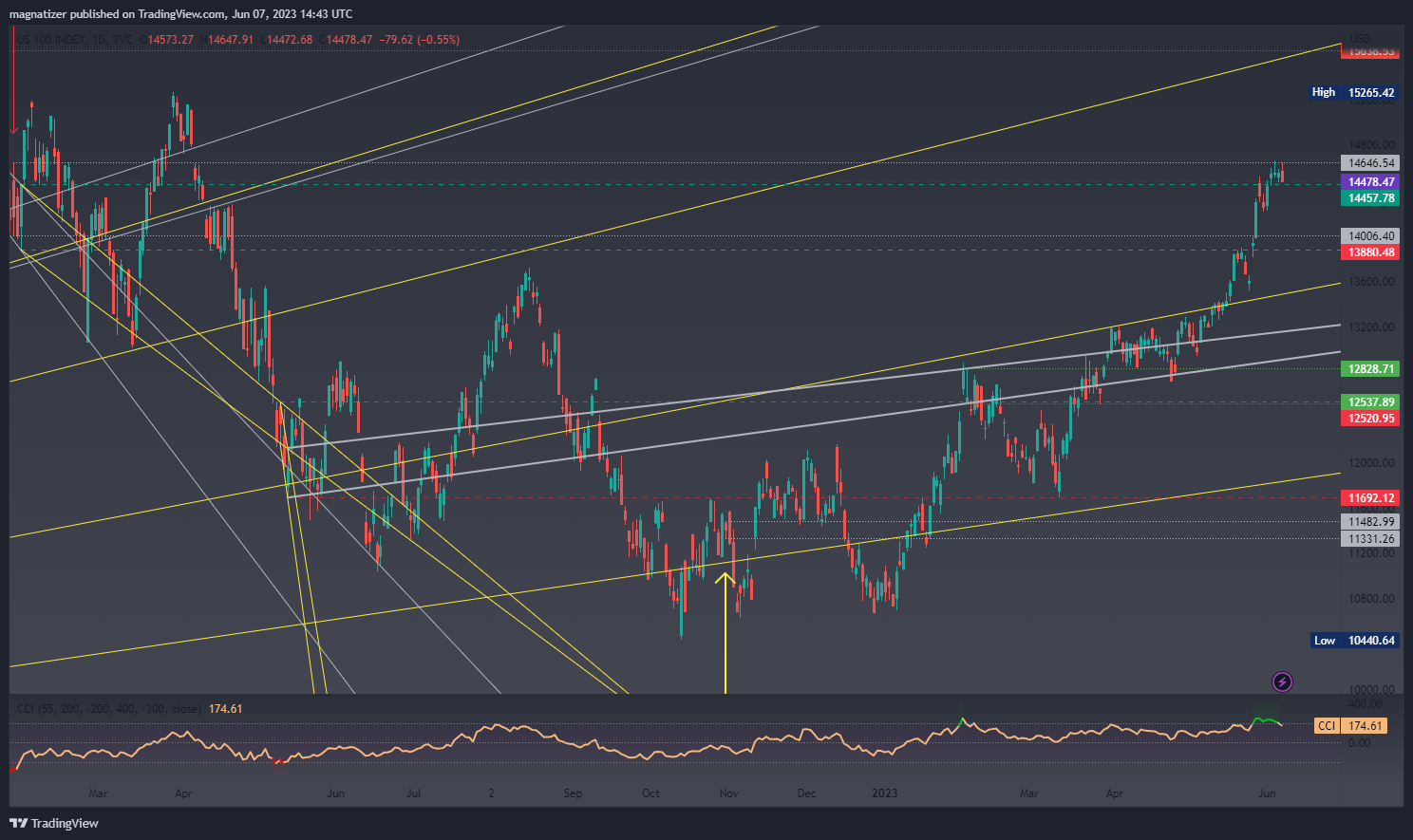Click the Low 10440.64 price label
1413x840 pixels.
[1354, 641]
